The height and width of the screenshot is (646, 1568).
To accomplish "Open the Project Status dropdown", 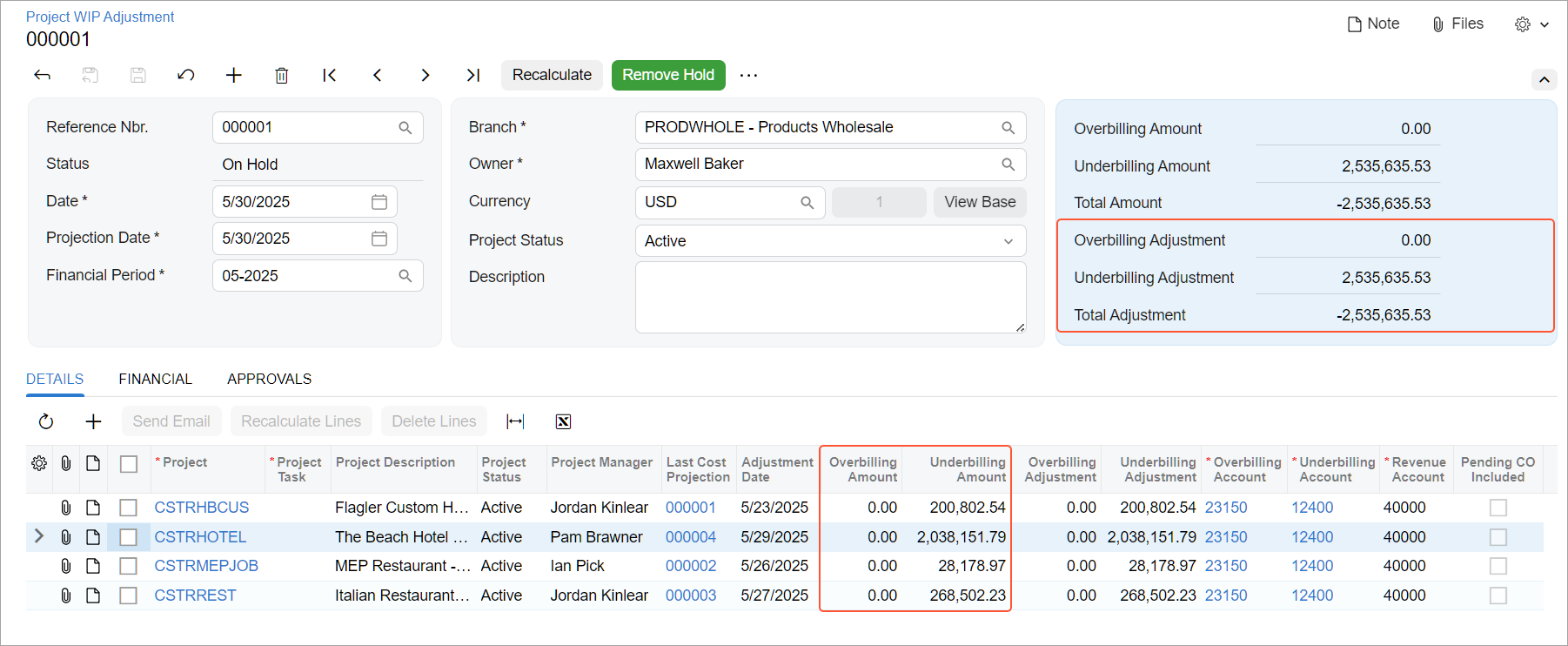I will coord(1008,241).
